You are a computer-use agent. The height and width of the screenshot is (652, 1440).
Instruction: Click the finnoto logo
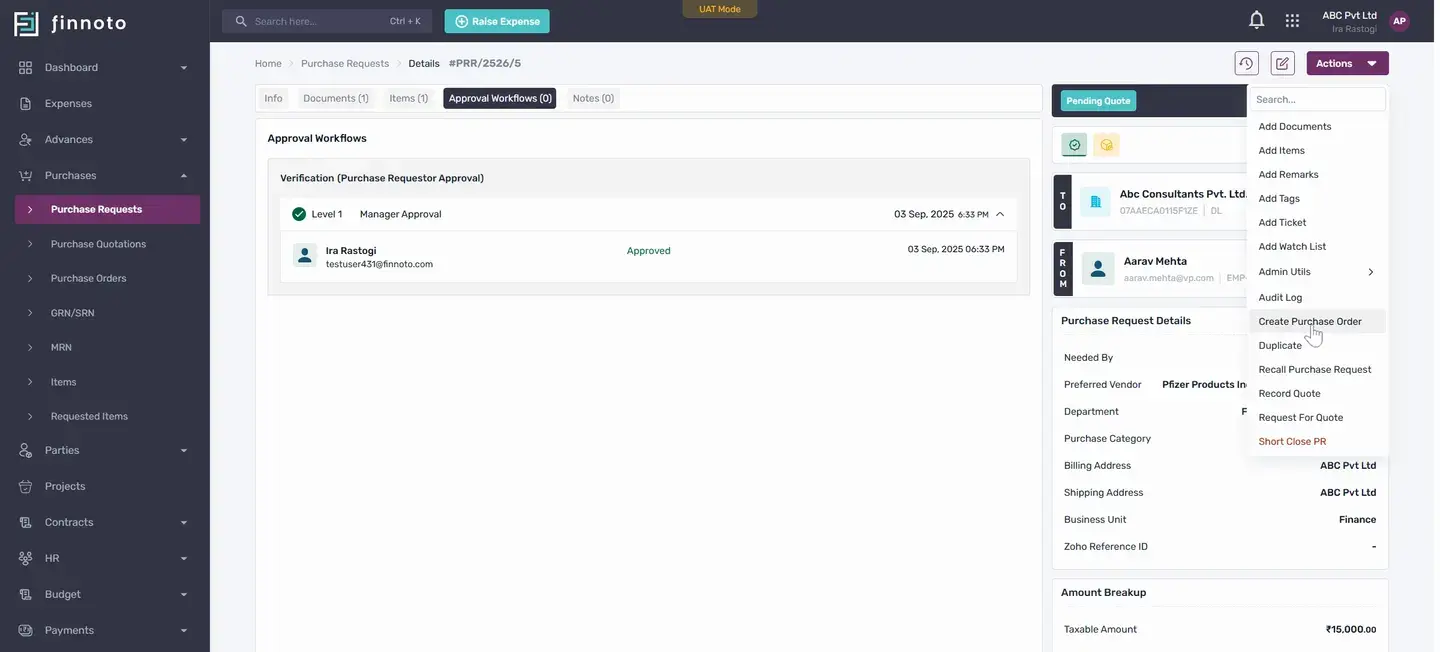[x=70, y=23]
